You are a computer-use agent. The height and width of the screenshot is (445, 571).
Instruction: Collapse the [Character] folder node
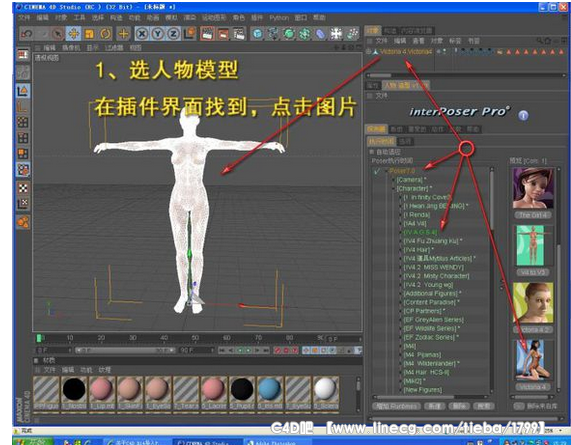(394, 189)
